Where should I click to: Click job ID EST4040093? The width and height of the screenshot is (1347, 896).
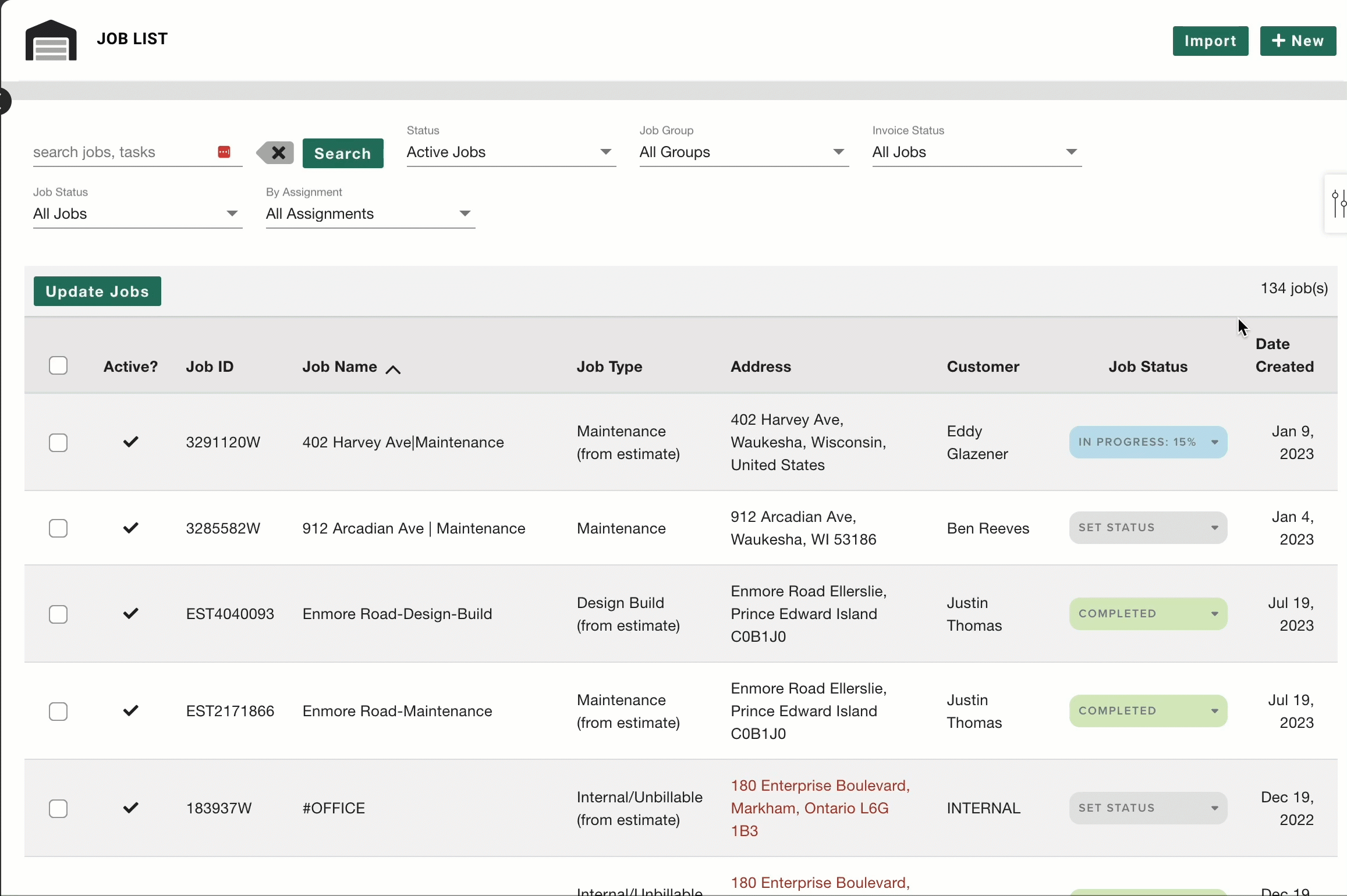(230, 614)
